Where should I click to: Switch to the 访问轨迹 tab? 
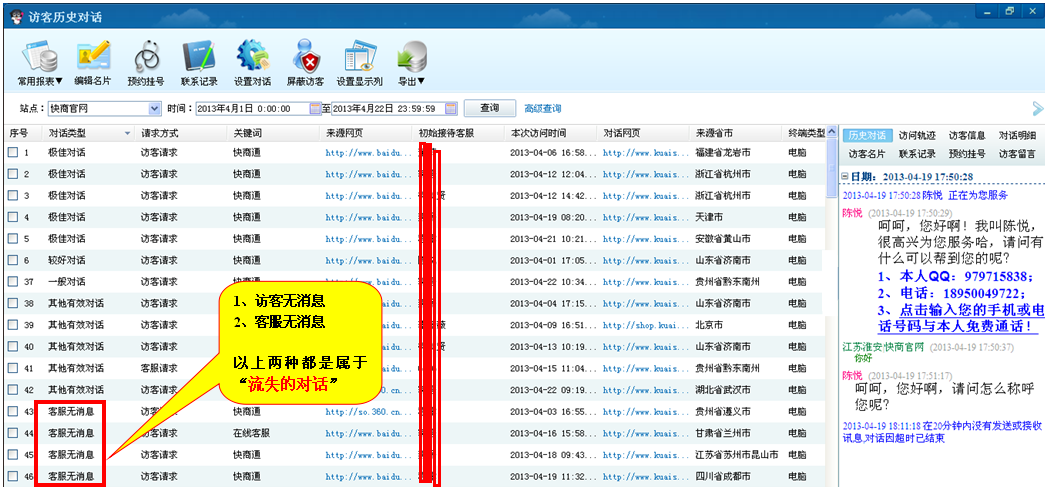point(916,136)
